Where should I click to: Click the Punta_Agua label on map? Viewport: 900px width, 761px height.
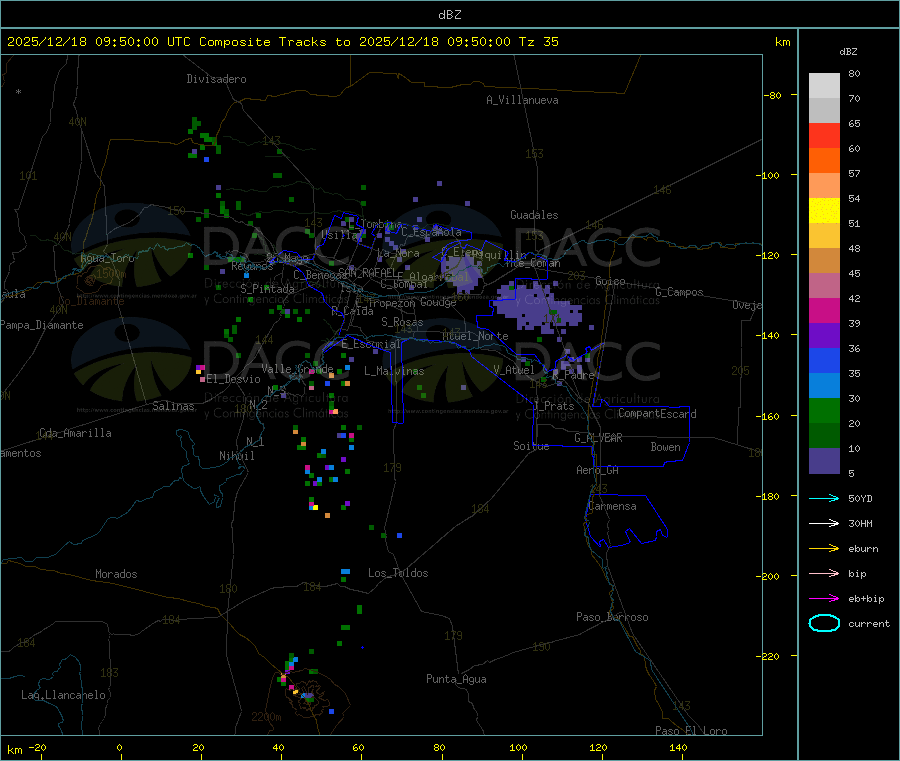pyautogui.click(x=456, y=679)
